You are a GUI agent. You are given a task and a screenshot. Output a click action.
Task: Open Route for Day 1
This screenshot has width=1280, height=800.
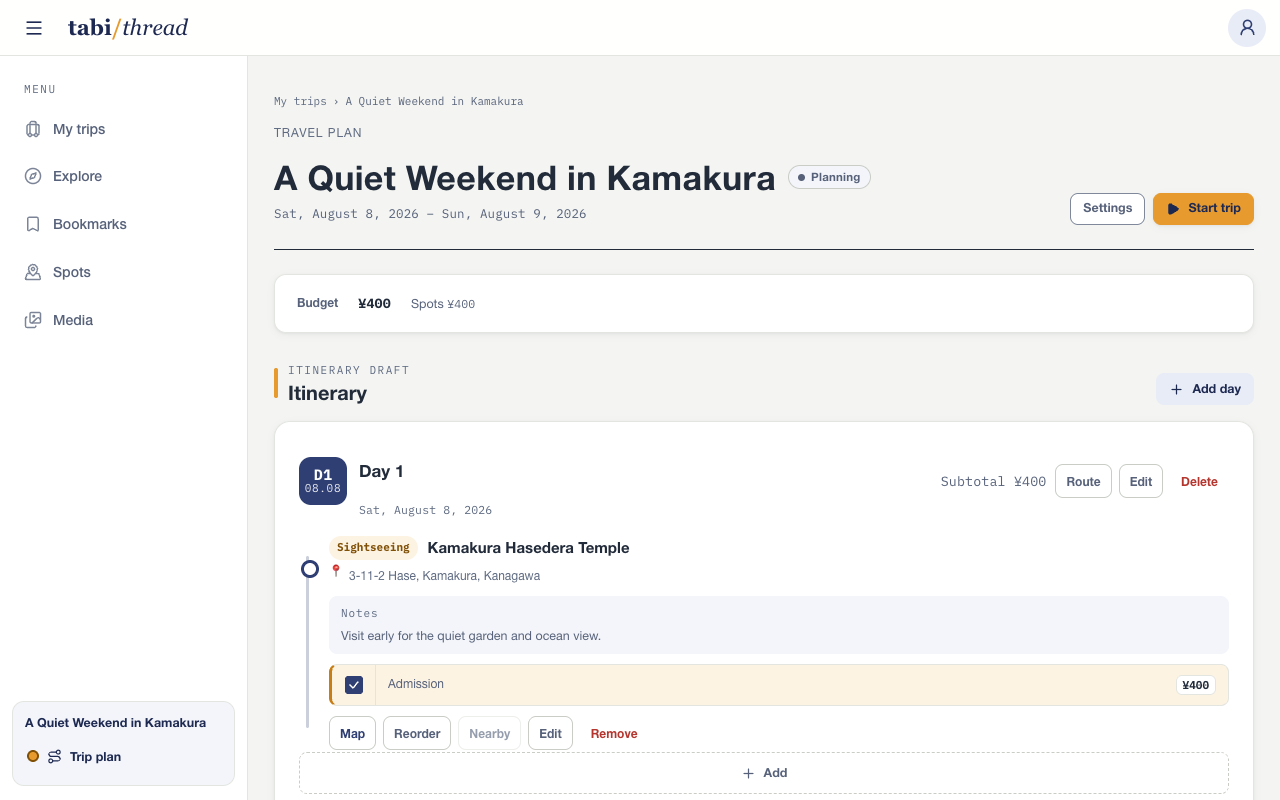[x=1083, y=481]
